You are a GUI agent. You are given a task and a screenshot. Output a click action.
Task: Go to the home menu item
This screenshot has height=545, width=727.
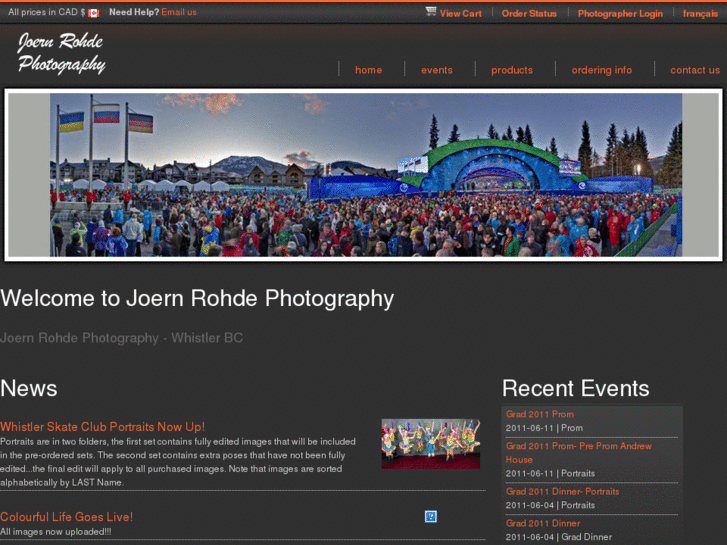(369, 70)
